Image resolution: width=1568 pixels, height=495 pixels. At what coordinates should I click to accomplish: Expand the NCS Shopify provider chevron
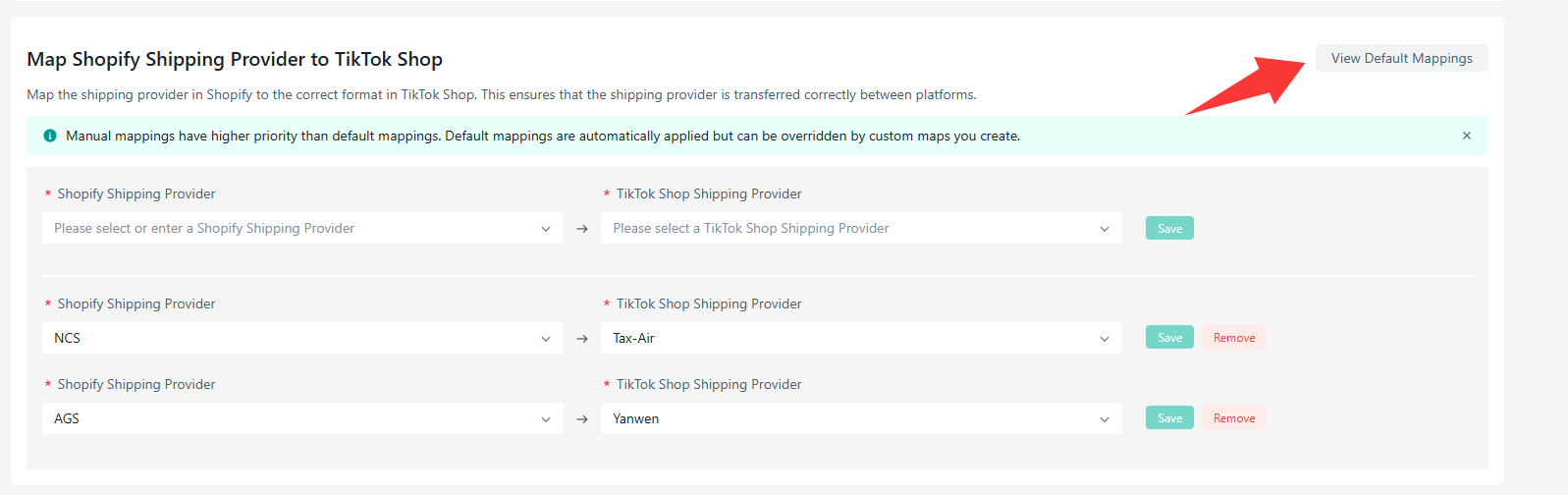(546, 339)
